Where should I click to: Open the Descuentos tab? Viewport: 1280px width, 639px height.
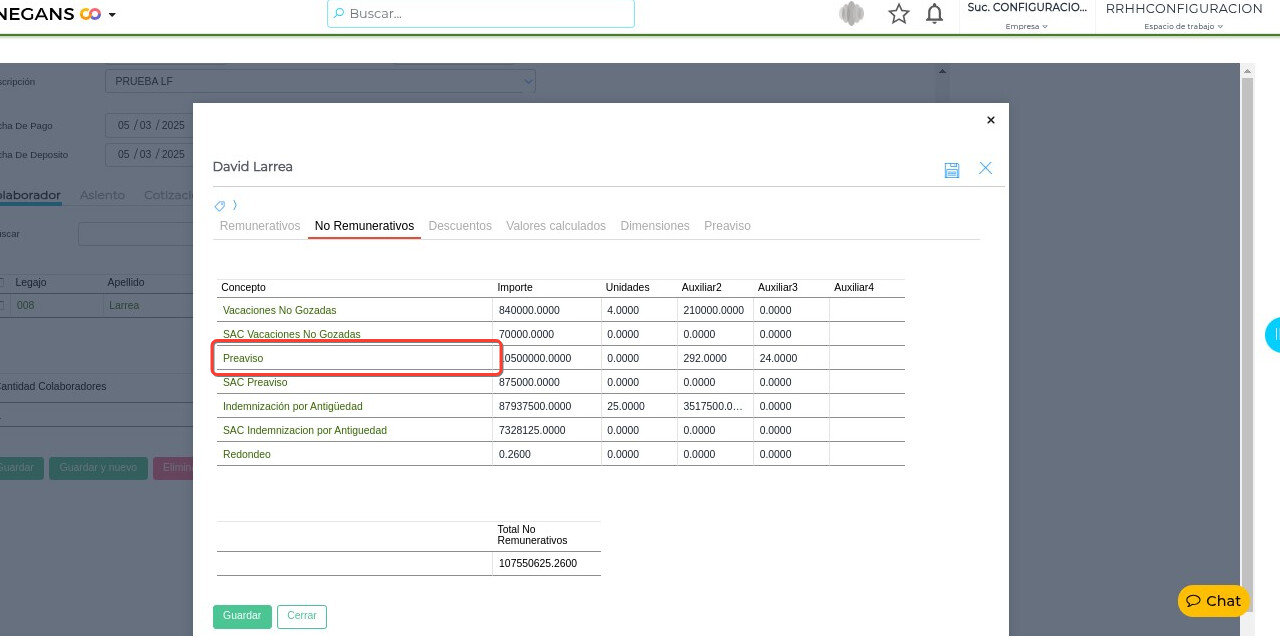tap(460, 226)
